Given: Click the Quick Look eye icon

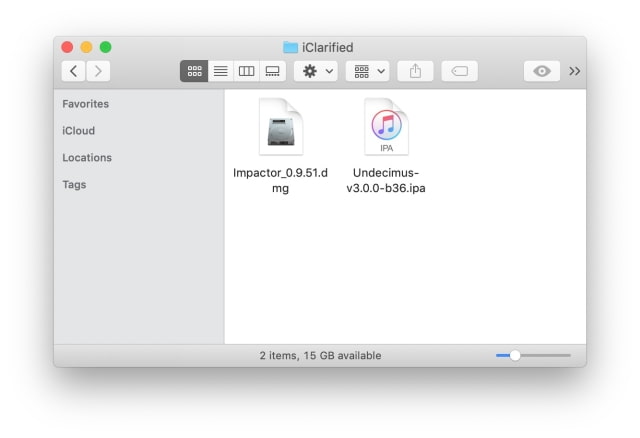Looking at the screenshot, I should click(542, 71).
